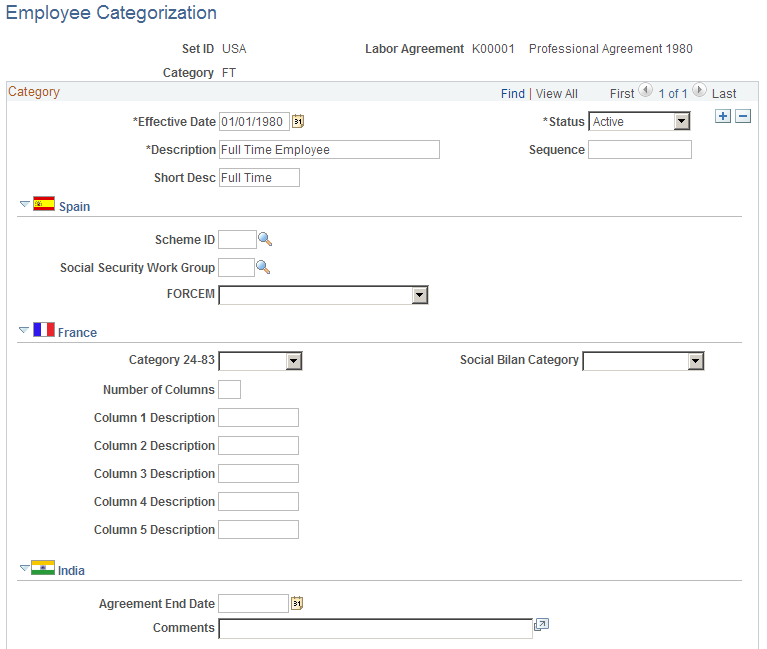The height and width of the screenshot is (649, 767).
Task: Click in the Scheme ID field
Action: tap(237, 240)
